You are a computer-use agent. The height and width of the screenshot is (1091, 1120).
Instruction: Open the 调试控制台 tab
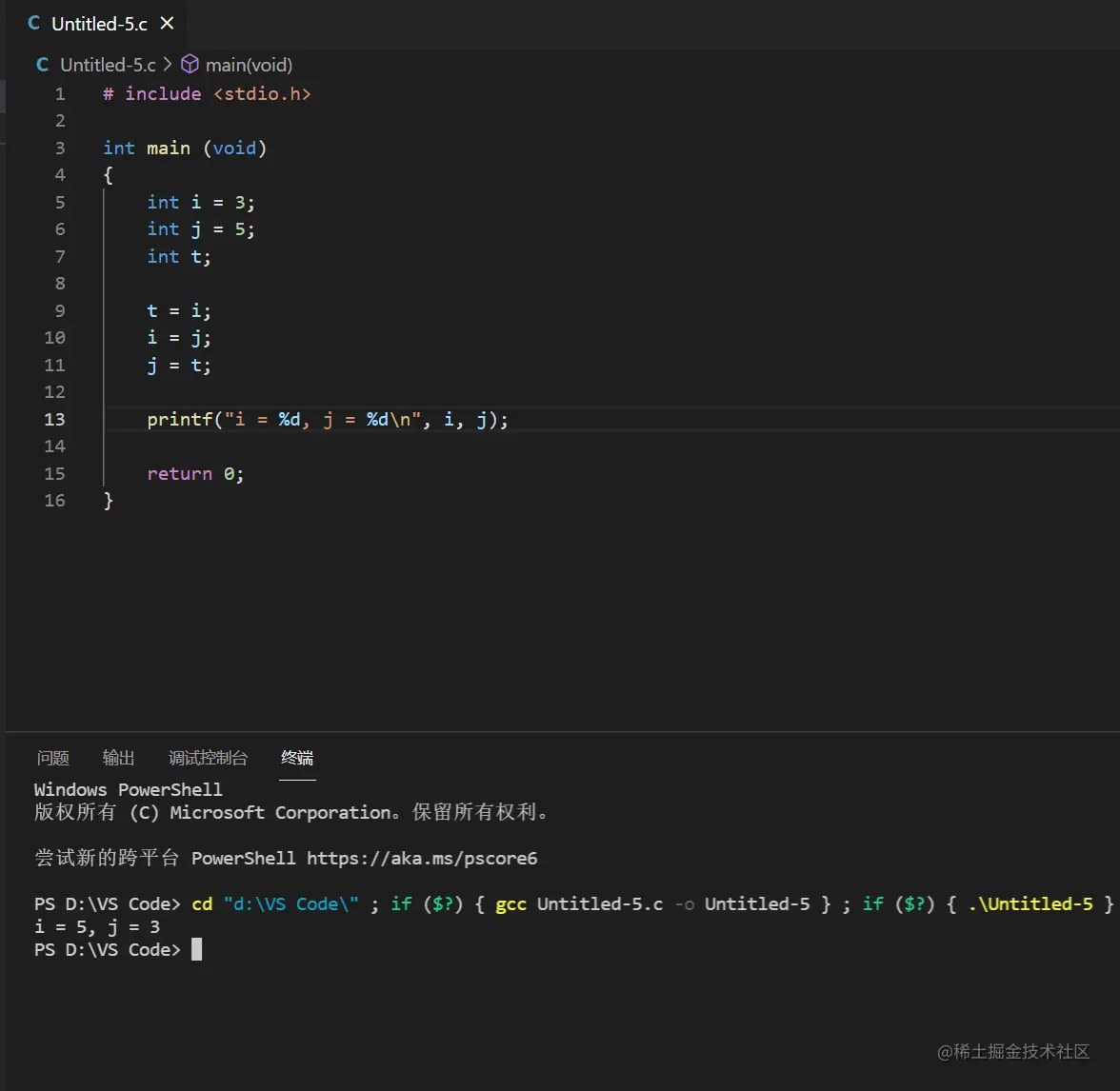coord(208,758)
